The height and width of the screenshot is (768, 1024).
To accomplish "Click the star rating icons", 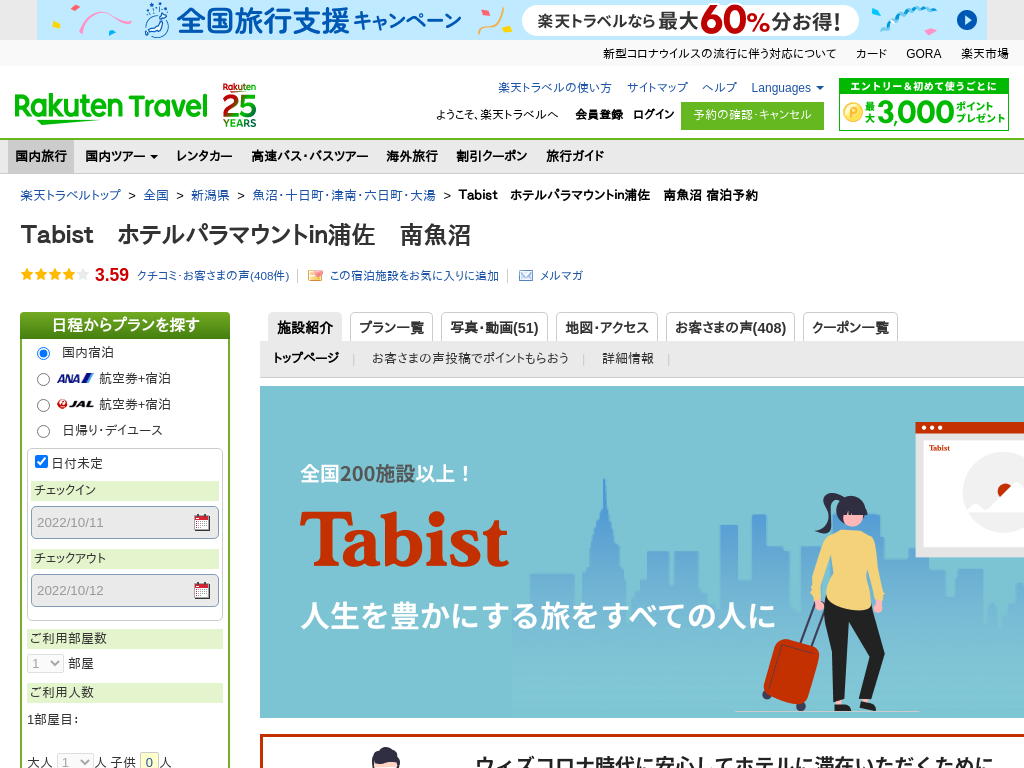I will (55, 275).
